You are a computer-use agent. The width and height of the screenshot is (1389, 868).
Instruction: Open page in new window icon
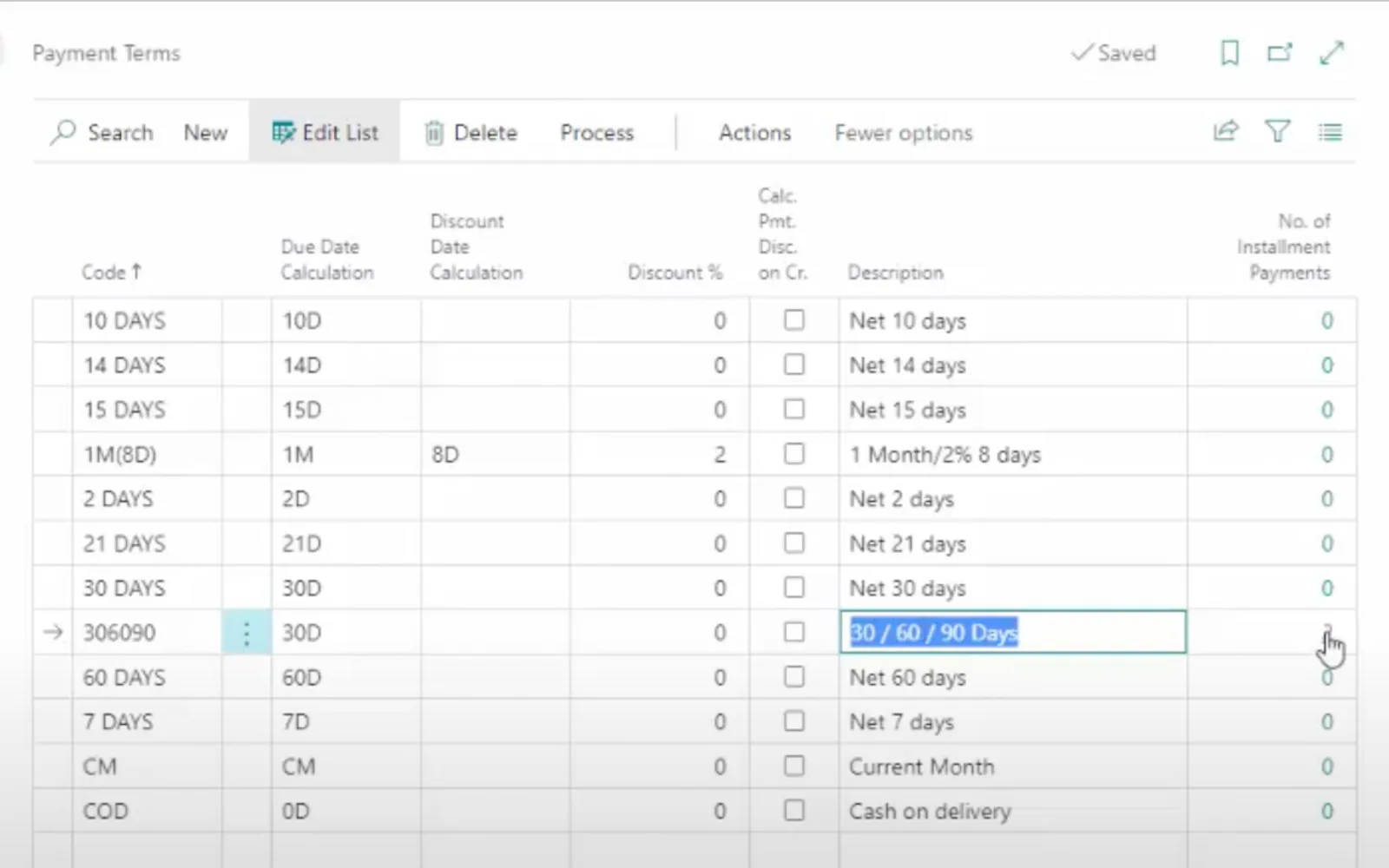pyautogui.click(x=1280, y=53)
